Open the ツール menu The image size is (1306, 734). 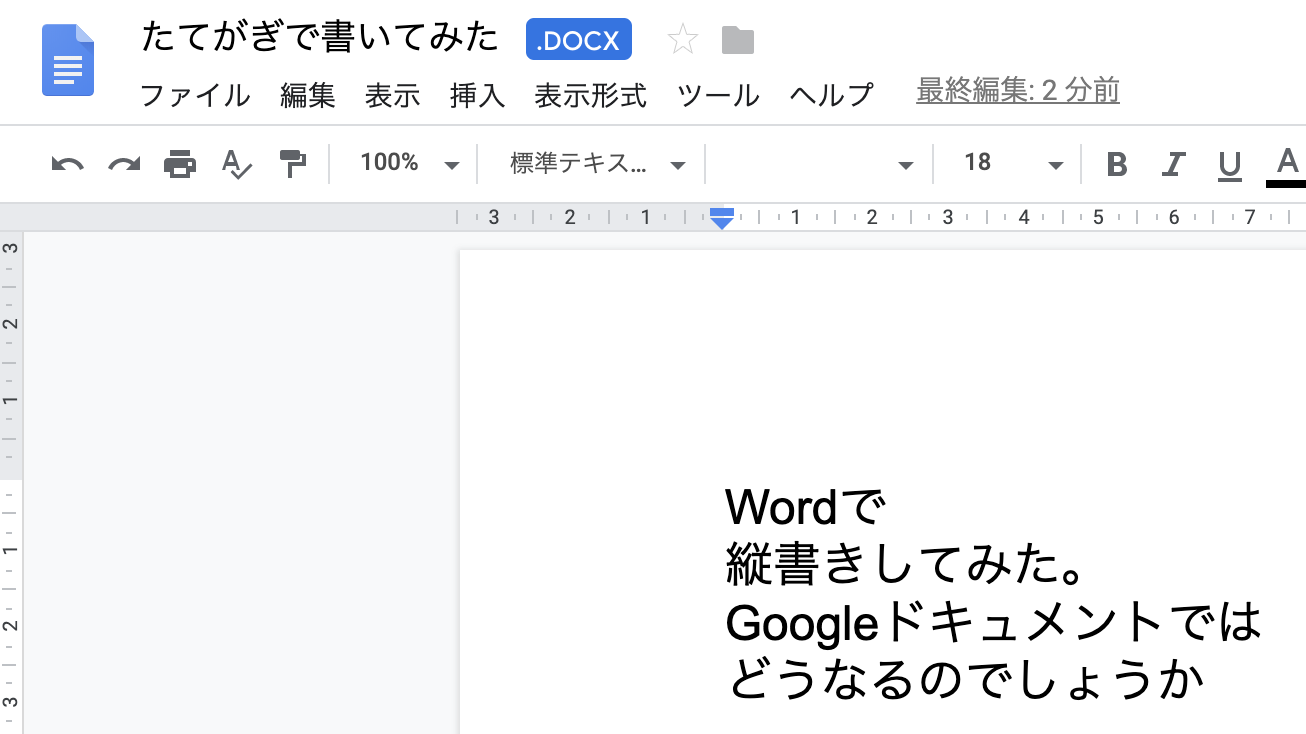click(718, 96)
